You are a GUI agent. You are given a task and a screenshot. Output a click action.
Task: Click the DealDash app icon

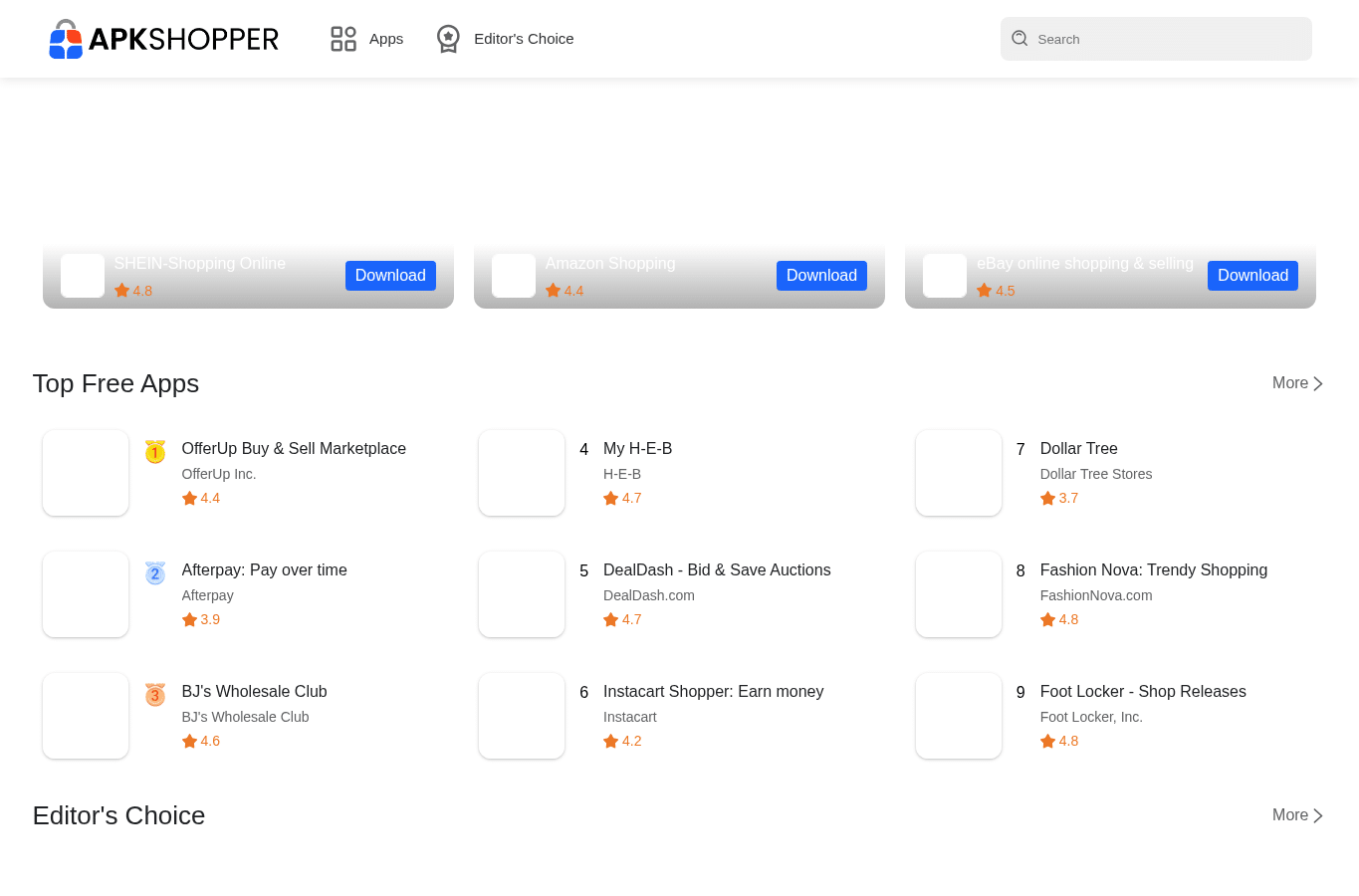pos(522,594)
